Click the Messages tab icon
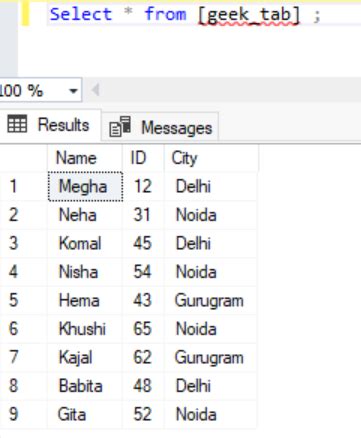 pyautogui.click(x=120, y=127)
